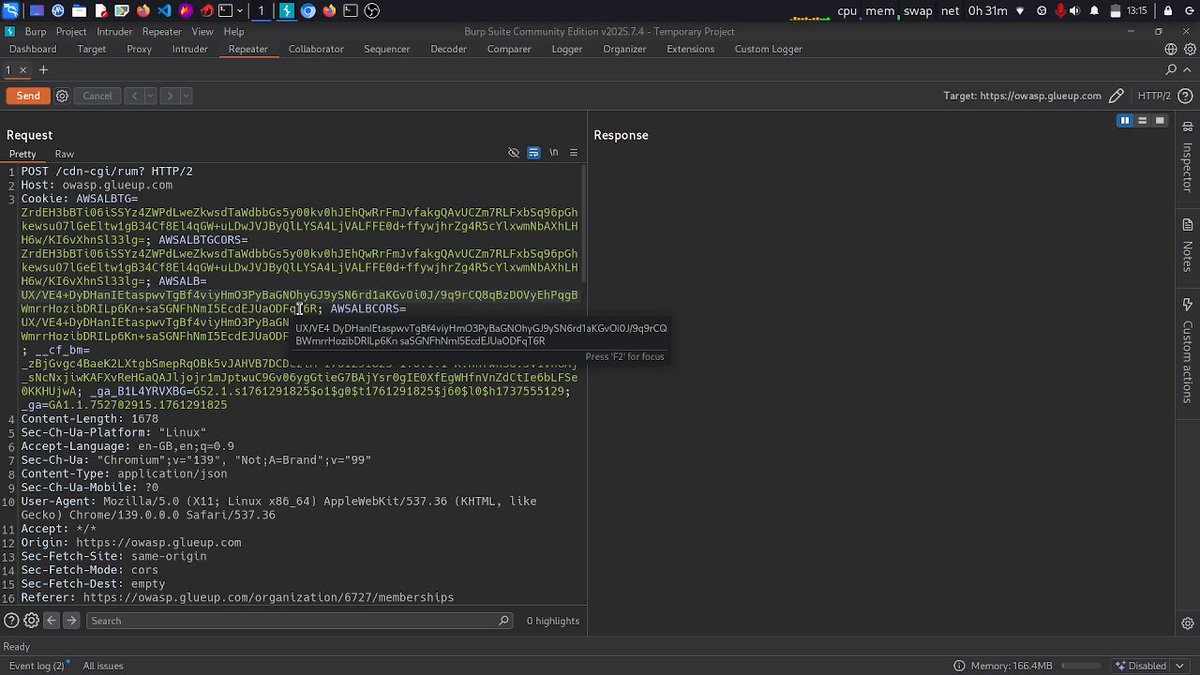Open notifications bell in system tray
The image size is (1200, 675).
click(x=1095, y=11)
